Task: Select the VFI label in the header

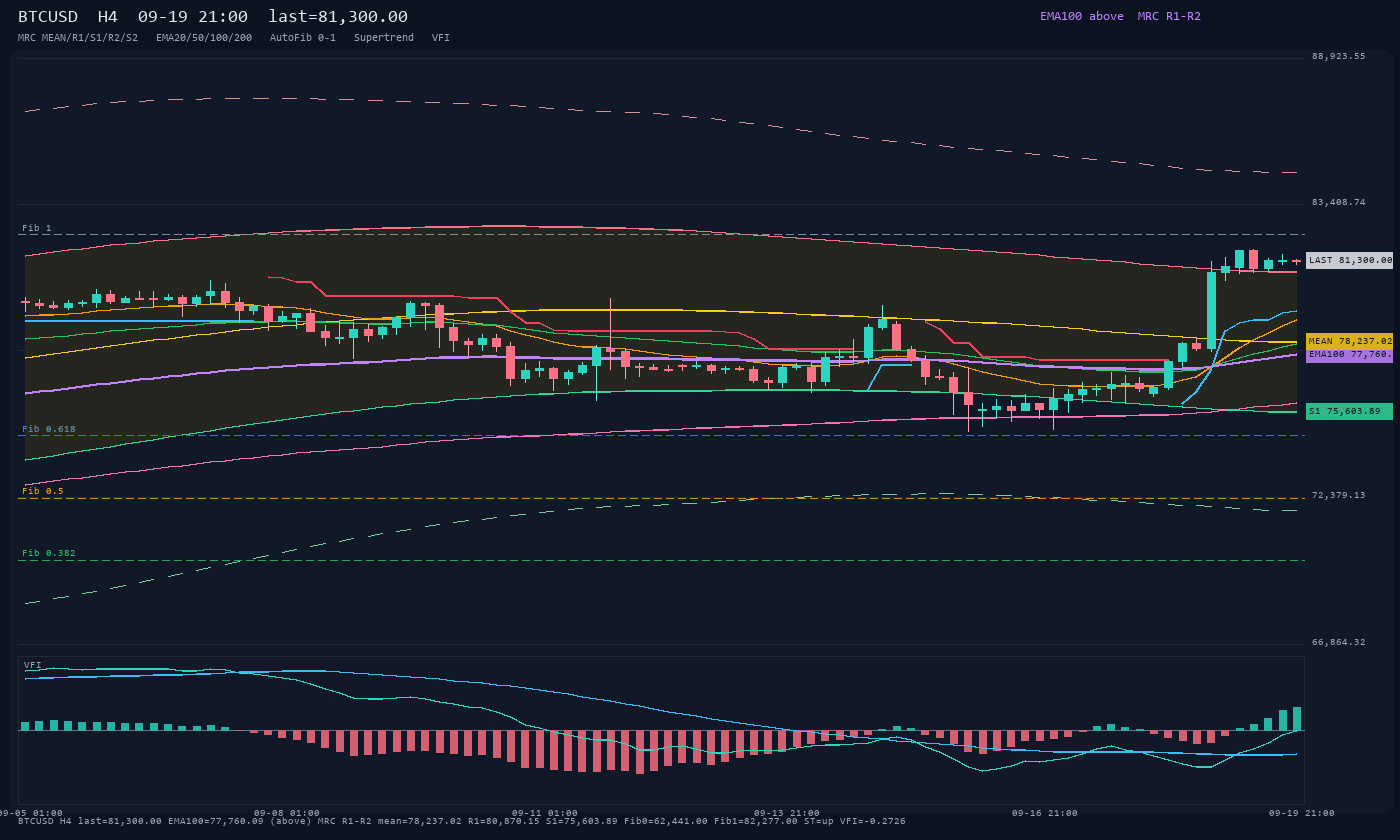Action: (441, 38)
